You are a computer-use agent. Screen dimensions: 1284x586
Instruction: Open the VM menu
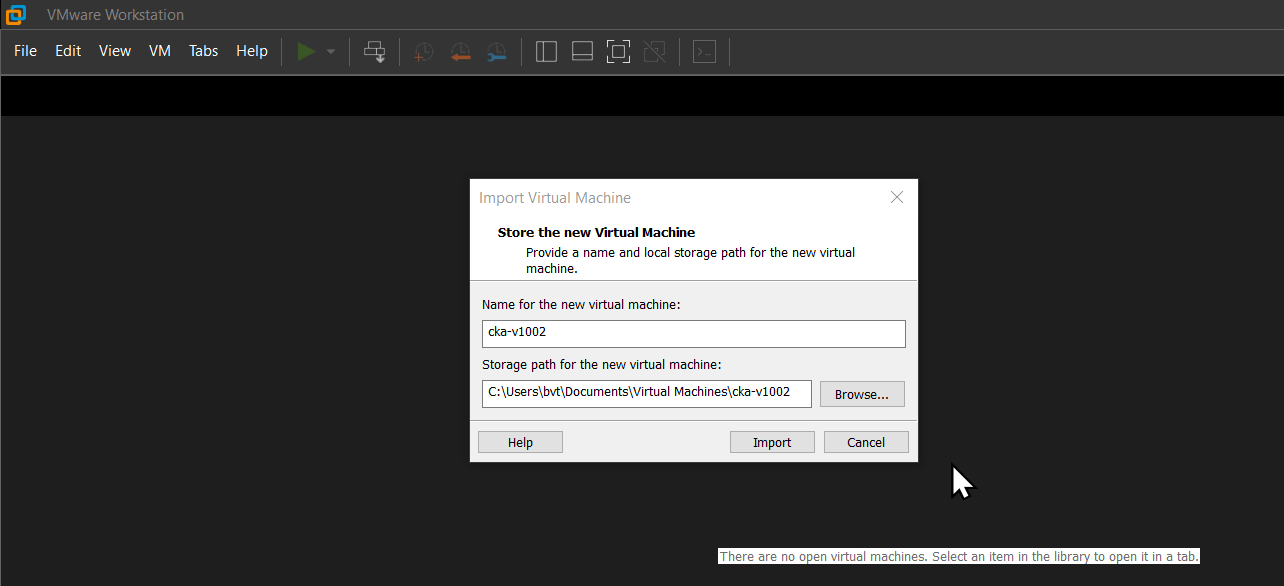tap(160, 51)
